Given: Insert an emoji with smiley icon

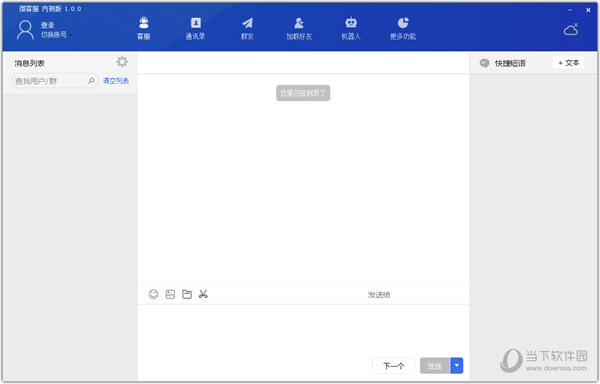Looking at the screenshot, I should pyautogui.click(x=153, y=294).
